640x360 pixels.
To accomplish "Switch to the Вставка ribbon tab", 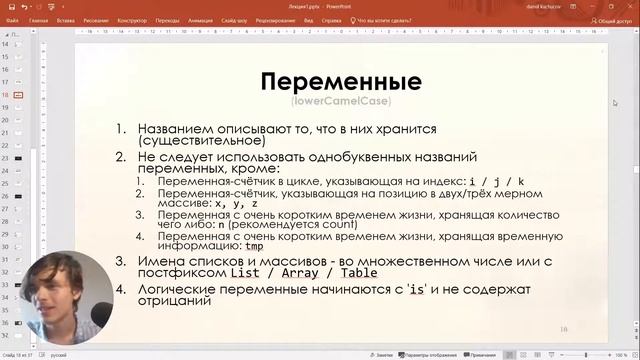I will [x=66, y=20].
